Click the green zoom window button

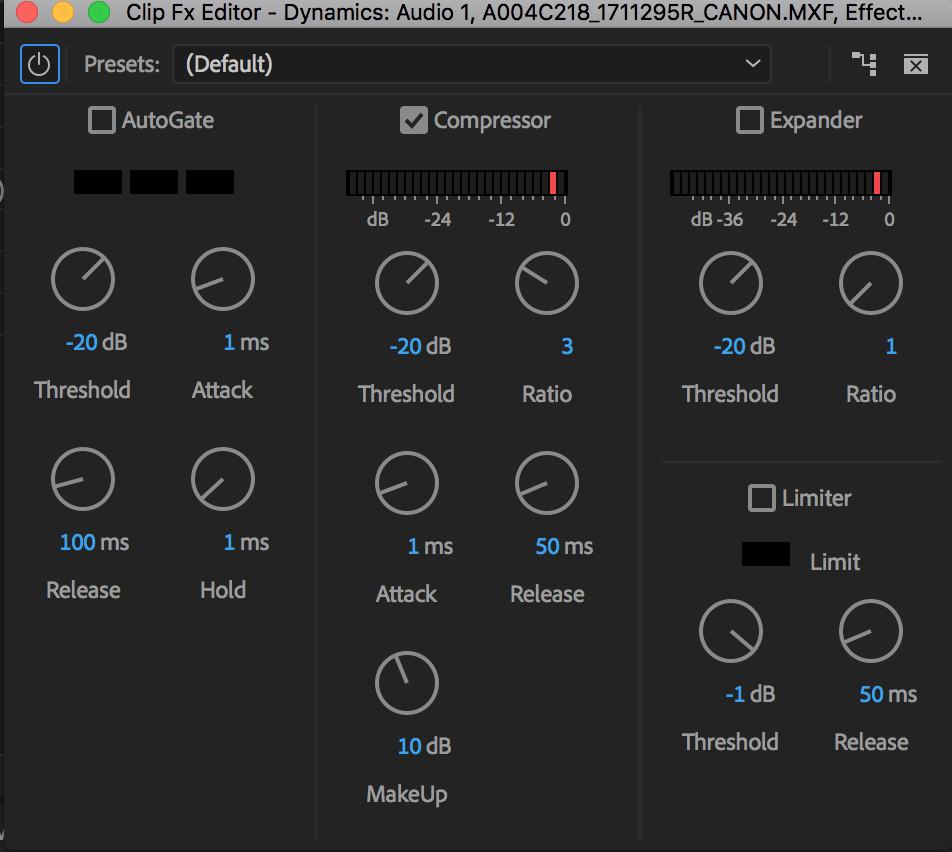(99, 12)
